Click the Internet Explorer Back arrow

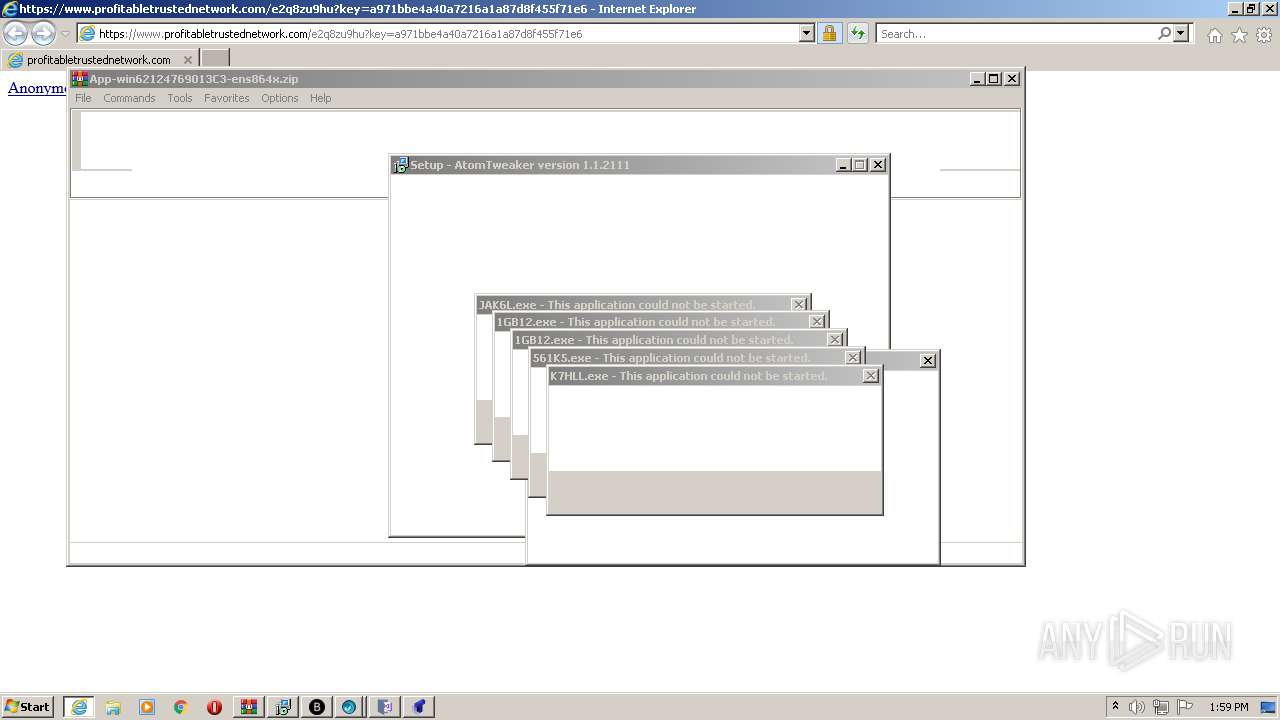16,34
